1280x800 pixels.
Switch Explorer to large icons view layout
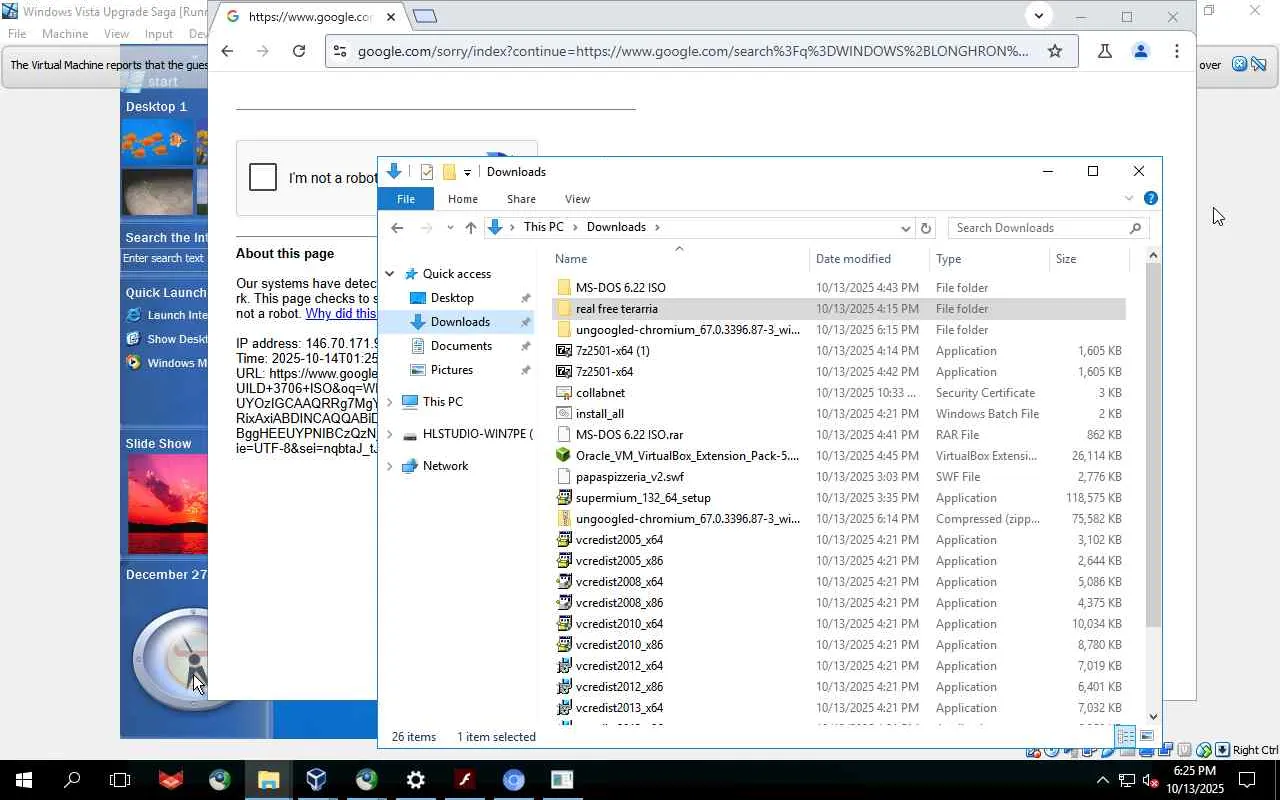point(1146,737)
